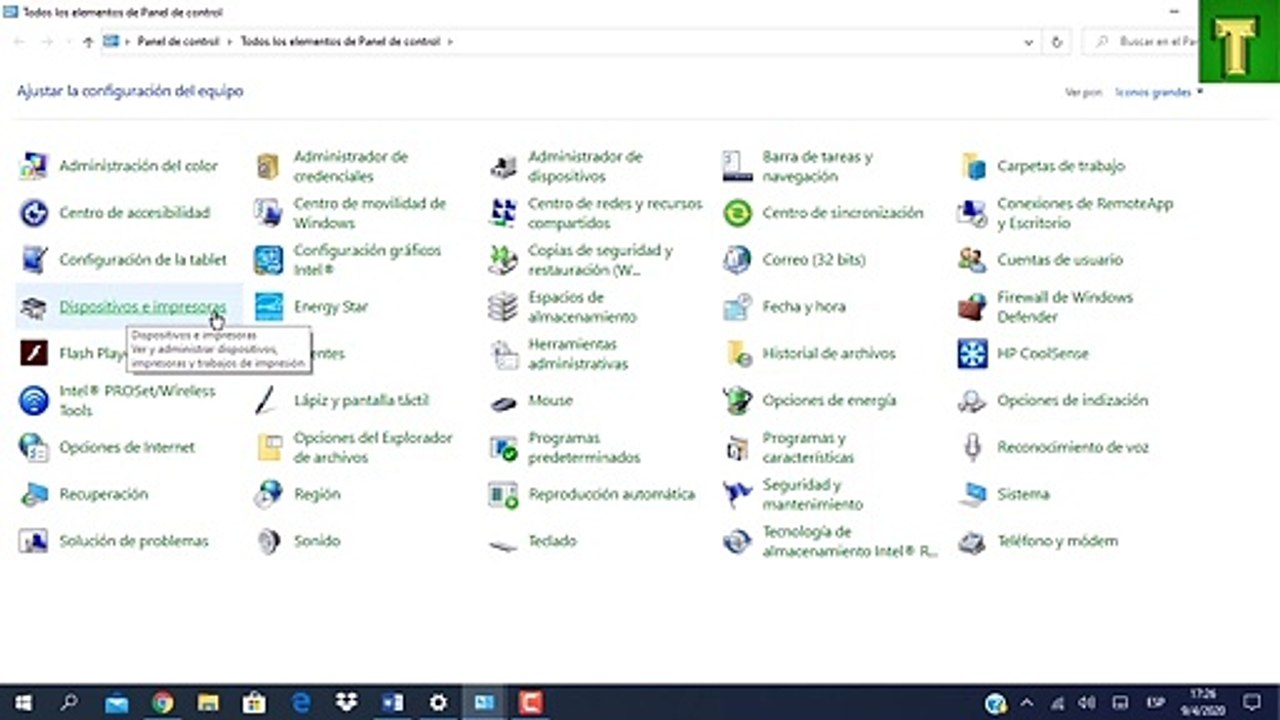Open the Teléfono y módem link
This screenshot has height=720, width=1280.
pos(1057,541)
